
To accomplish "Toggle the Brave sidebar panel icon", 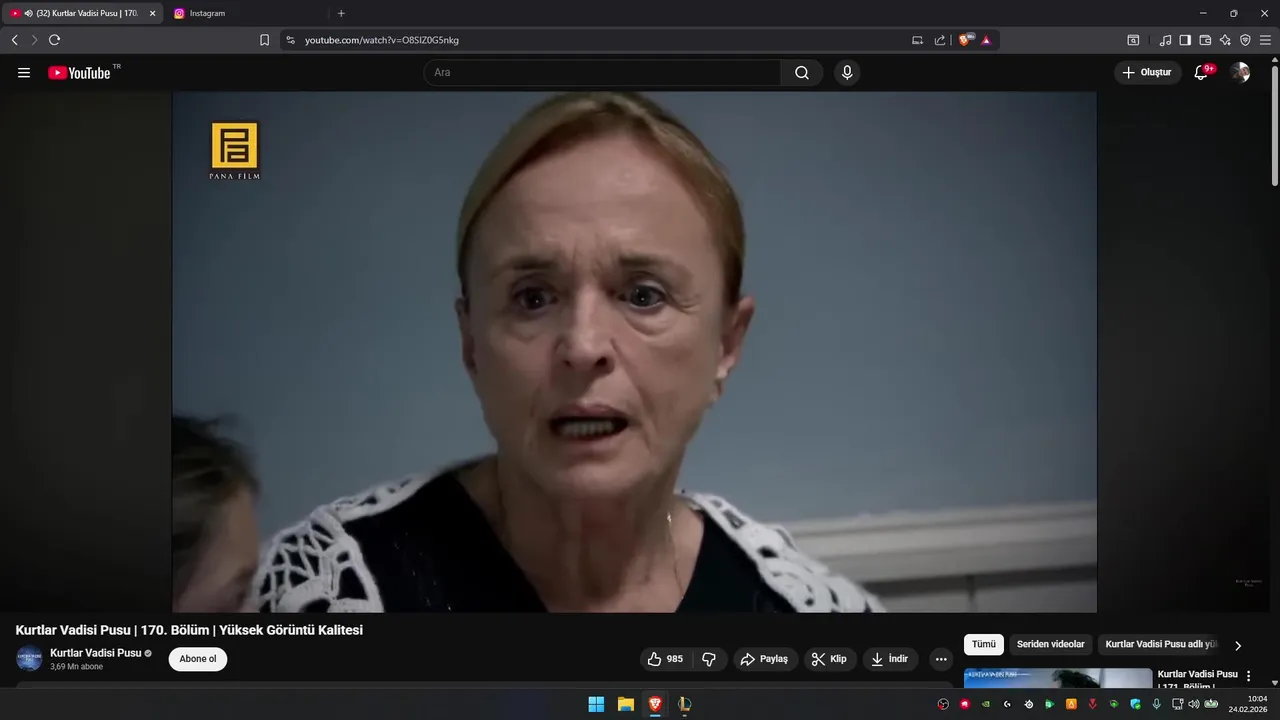I will (x=1185, y=40).
